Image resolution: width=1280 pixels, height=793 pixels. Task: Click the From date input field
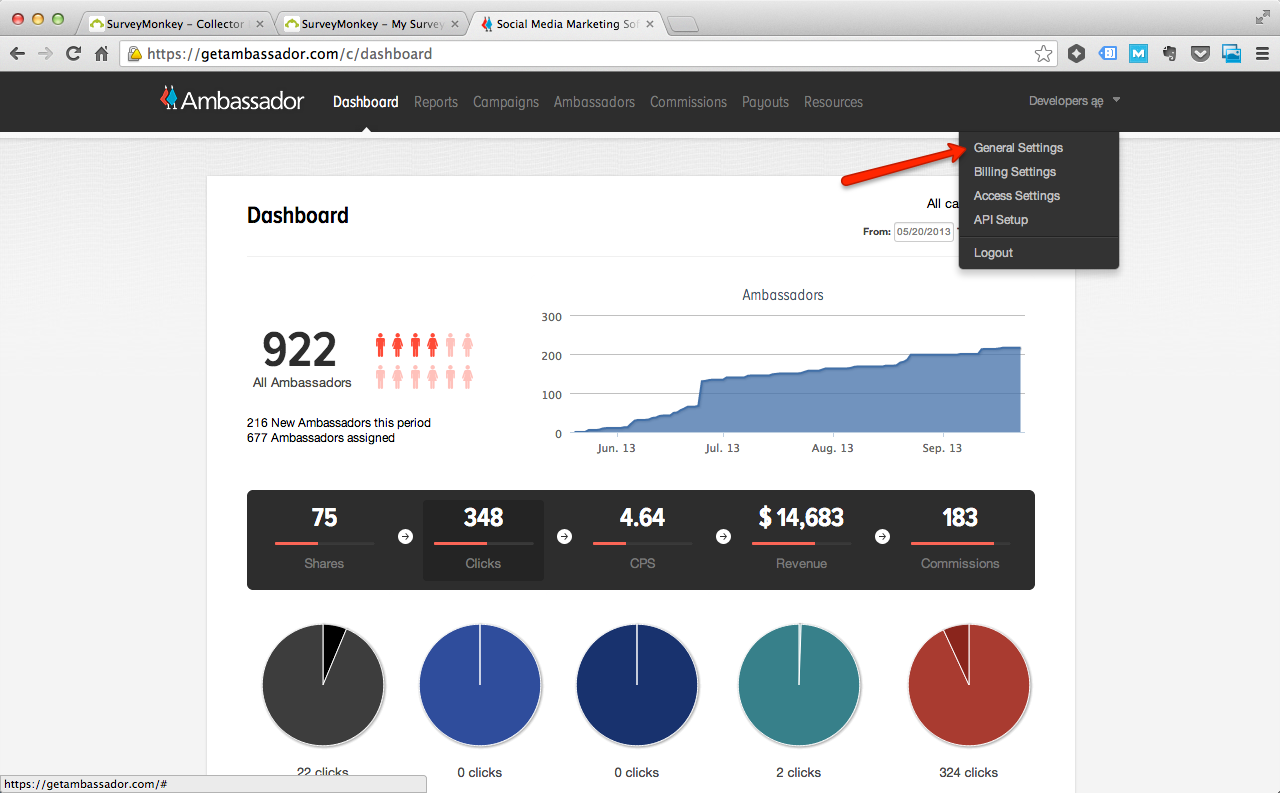click(x=923, y=232)
